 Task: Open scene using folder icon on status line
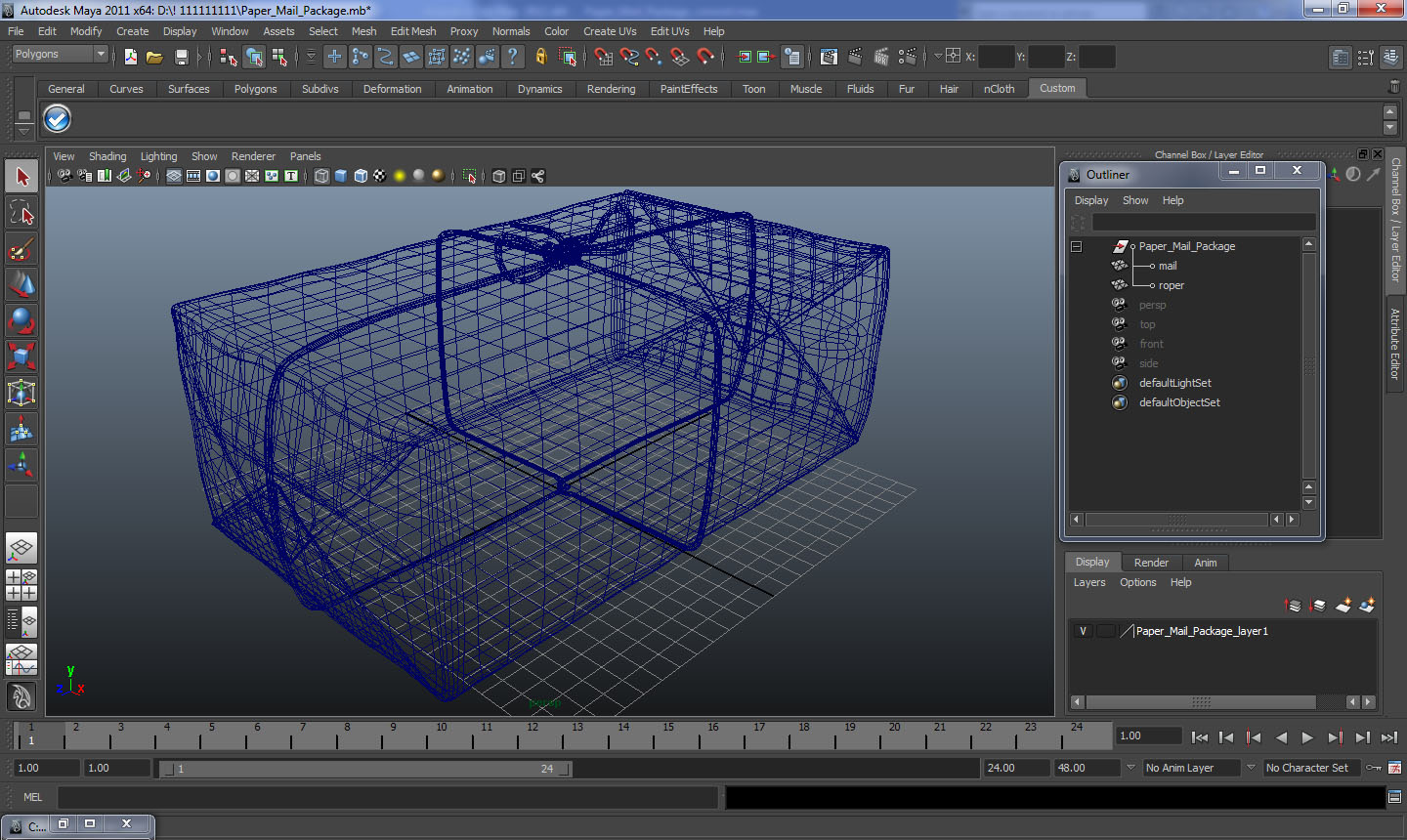tap(154, 57)
